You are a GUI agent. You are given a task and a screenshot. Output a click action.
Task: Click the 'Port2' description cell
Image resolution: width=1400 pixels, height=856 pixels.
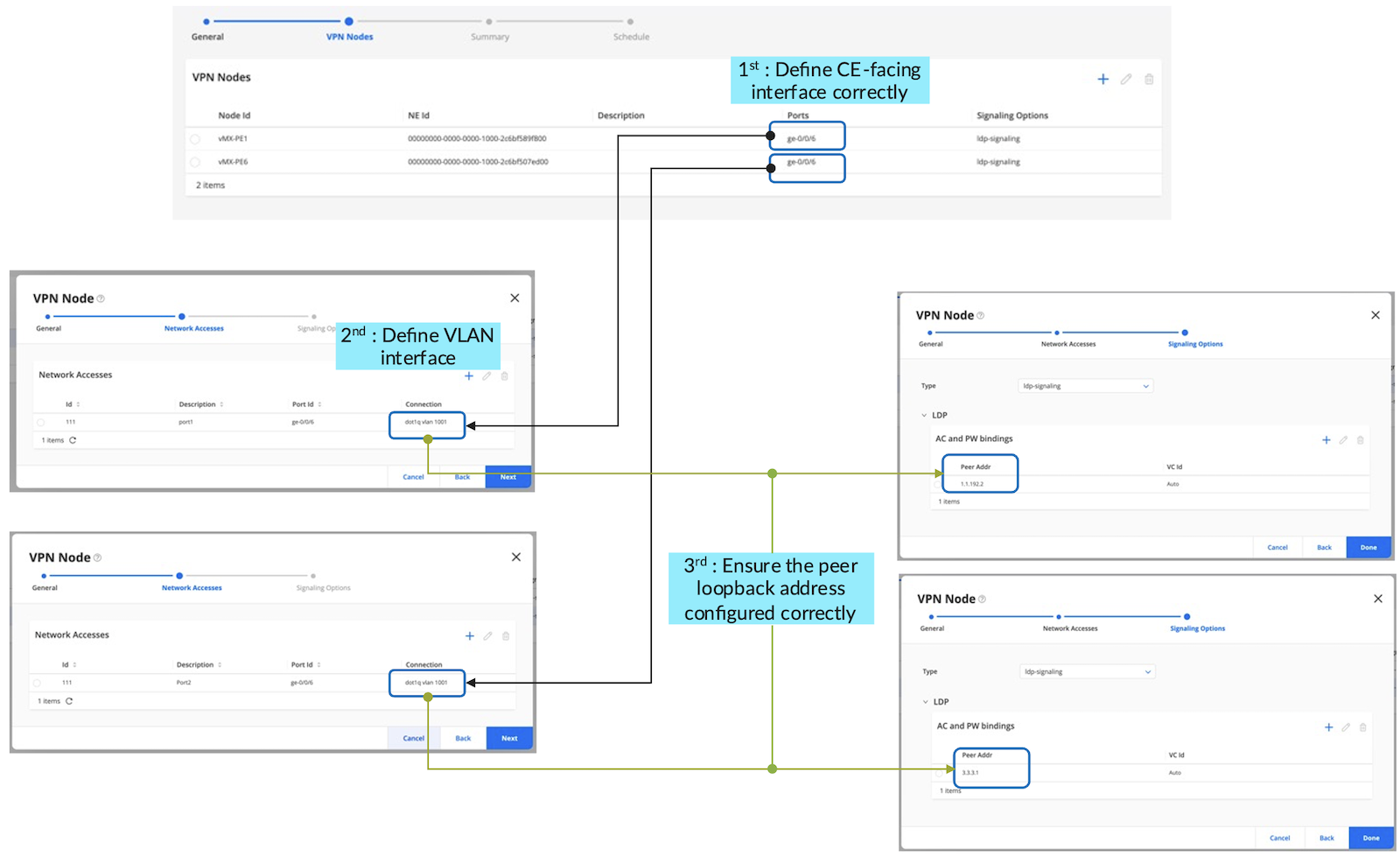pyautogui.click(x=184, y=683)
